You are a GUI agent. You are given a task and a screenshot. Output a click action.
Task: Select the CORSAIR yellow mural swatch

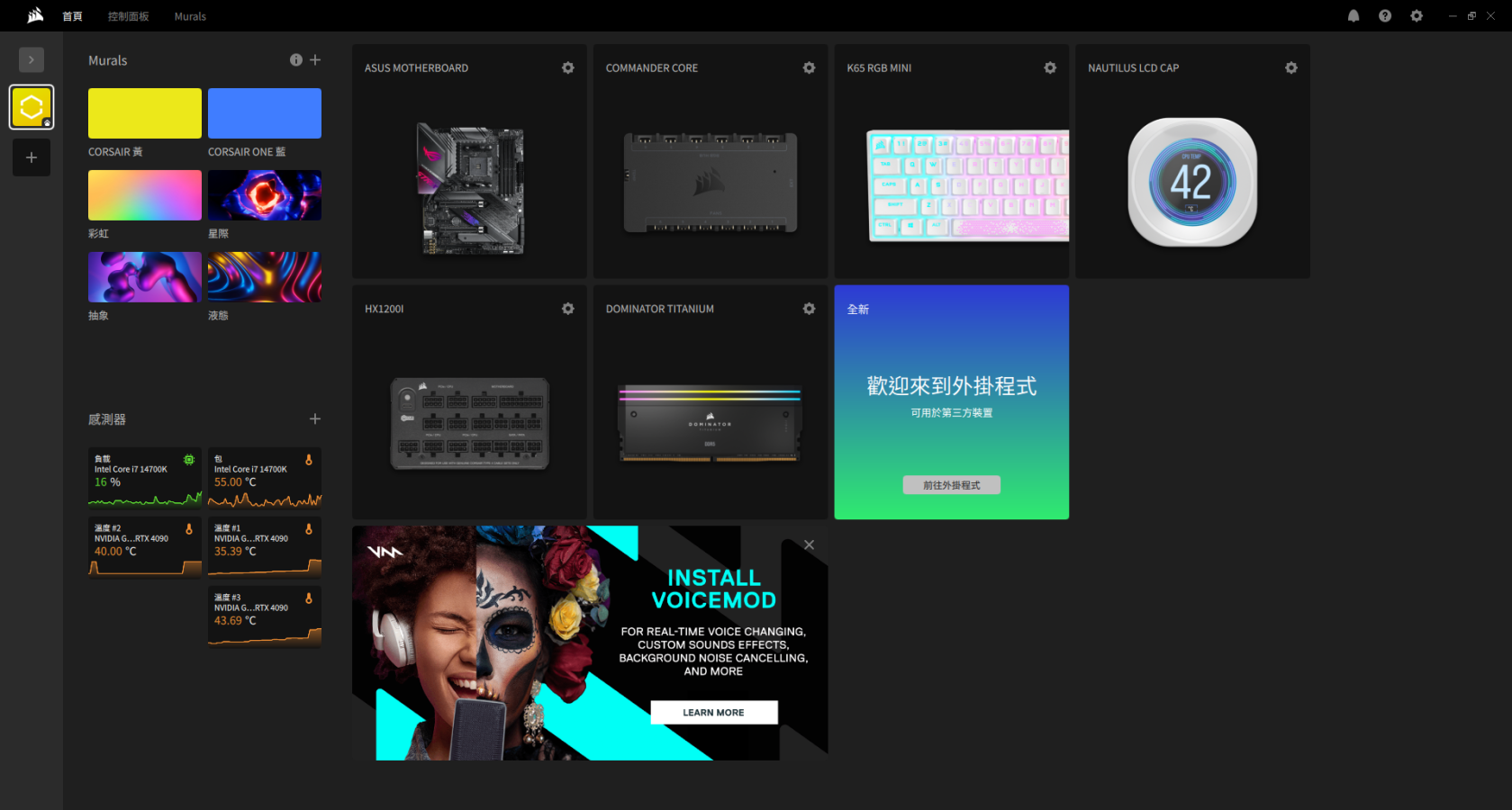pyautogui.click(x=145, y=113)
